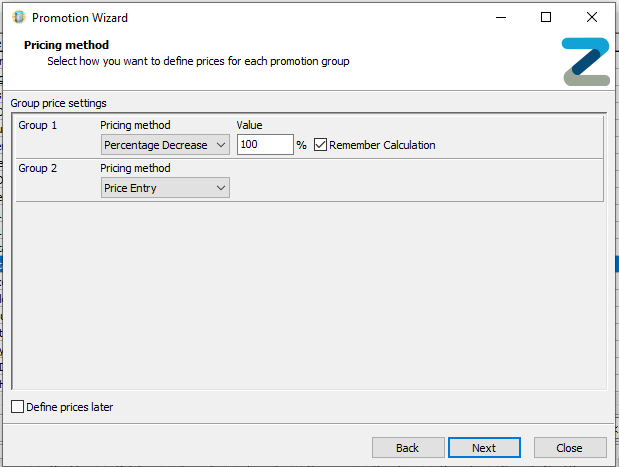The image size is (619, 467).
Task: Click the Group 2 label
Action: click(38, 168)
